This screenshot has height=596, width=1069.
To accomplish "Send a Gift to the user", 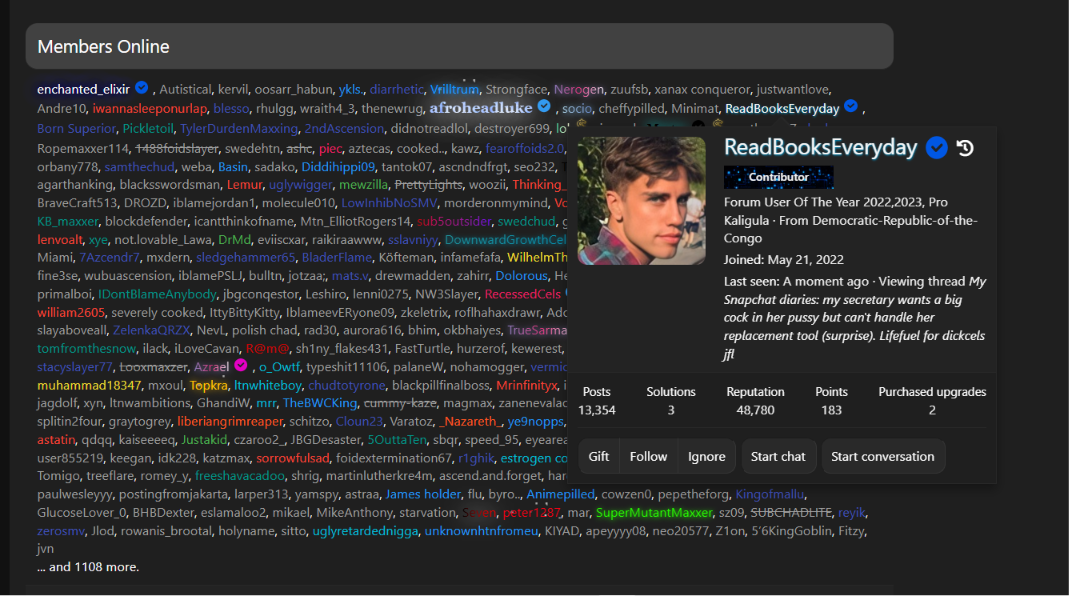I will pyautogui.click(x=599, y=457).
